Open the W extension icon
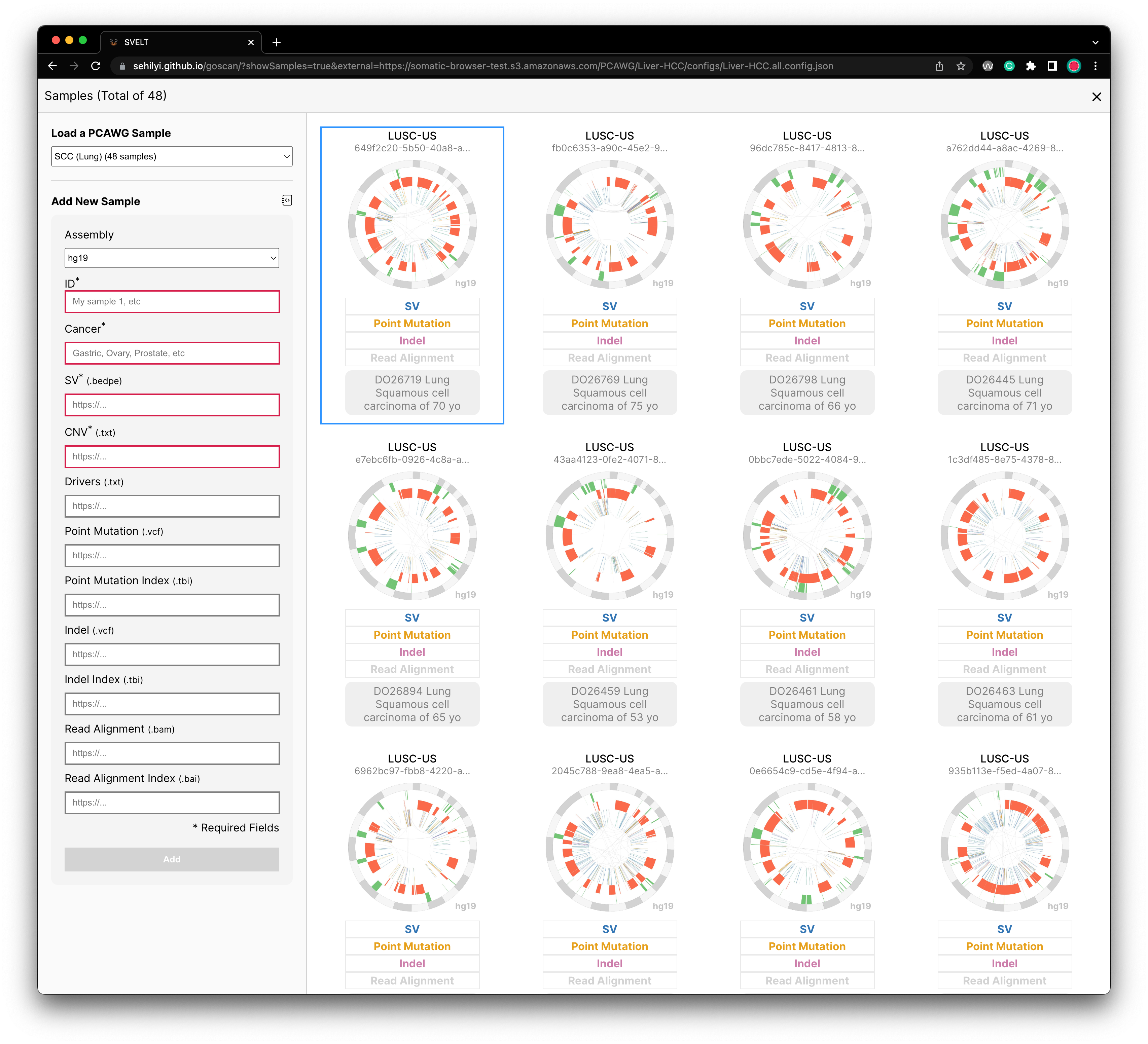 (x=988, y=66)
